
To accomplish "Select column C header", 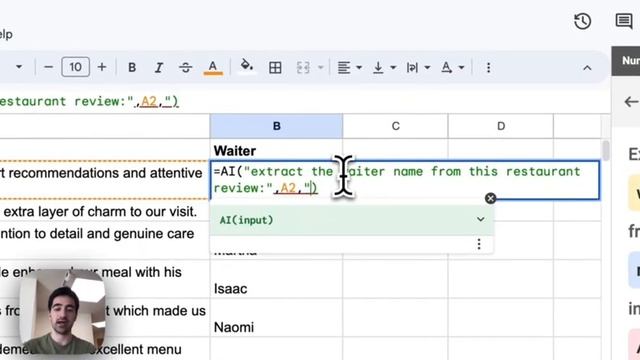I will (396, 126).
